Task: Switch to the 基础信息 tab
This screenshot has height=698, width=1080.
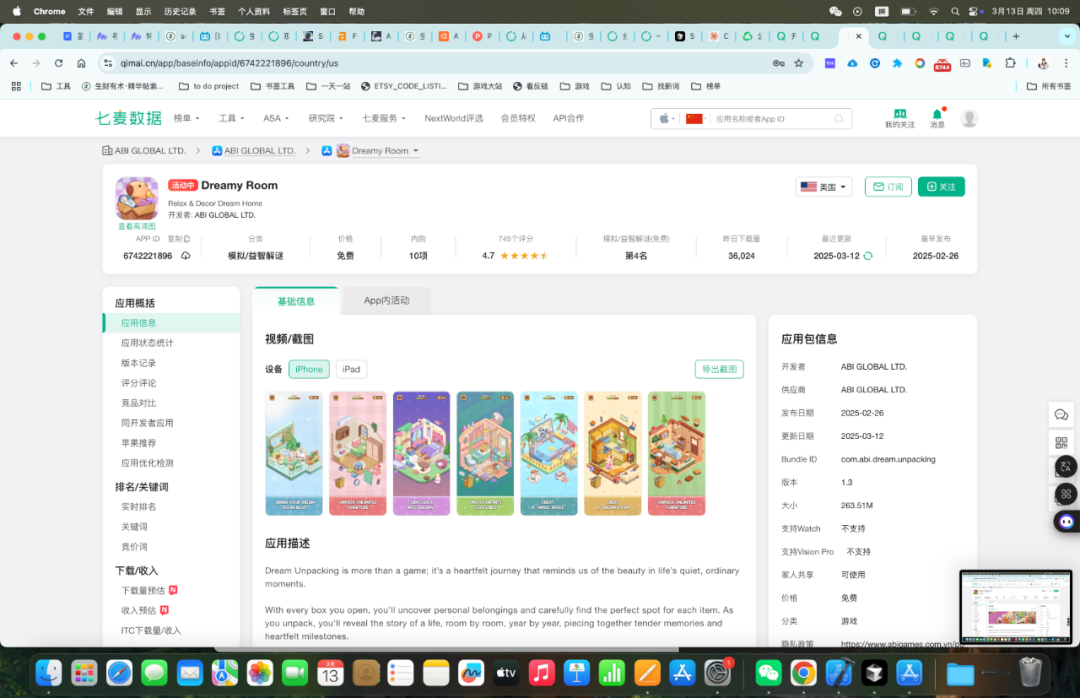Action: pos(296,301)
